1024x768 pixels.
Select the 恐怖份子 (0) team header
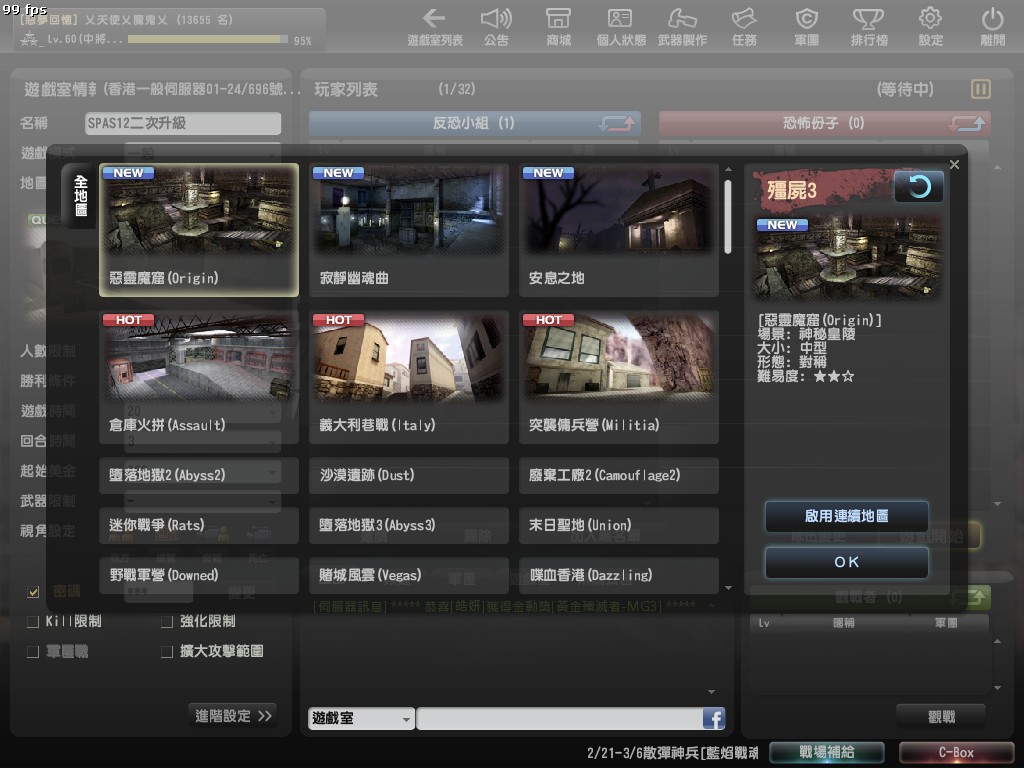click(824, 123)
